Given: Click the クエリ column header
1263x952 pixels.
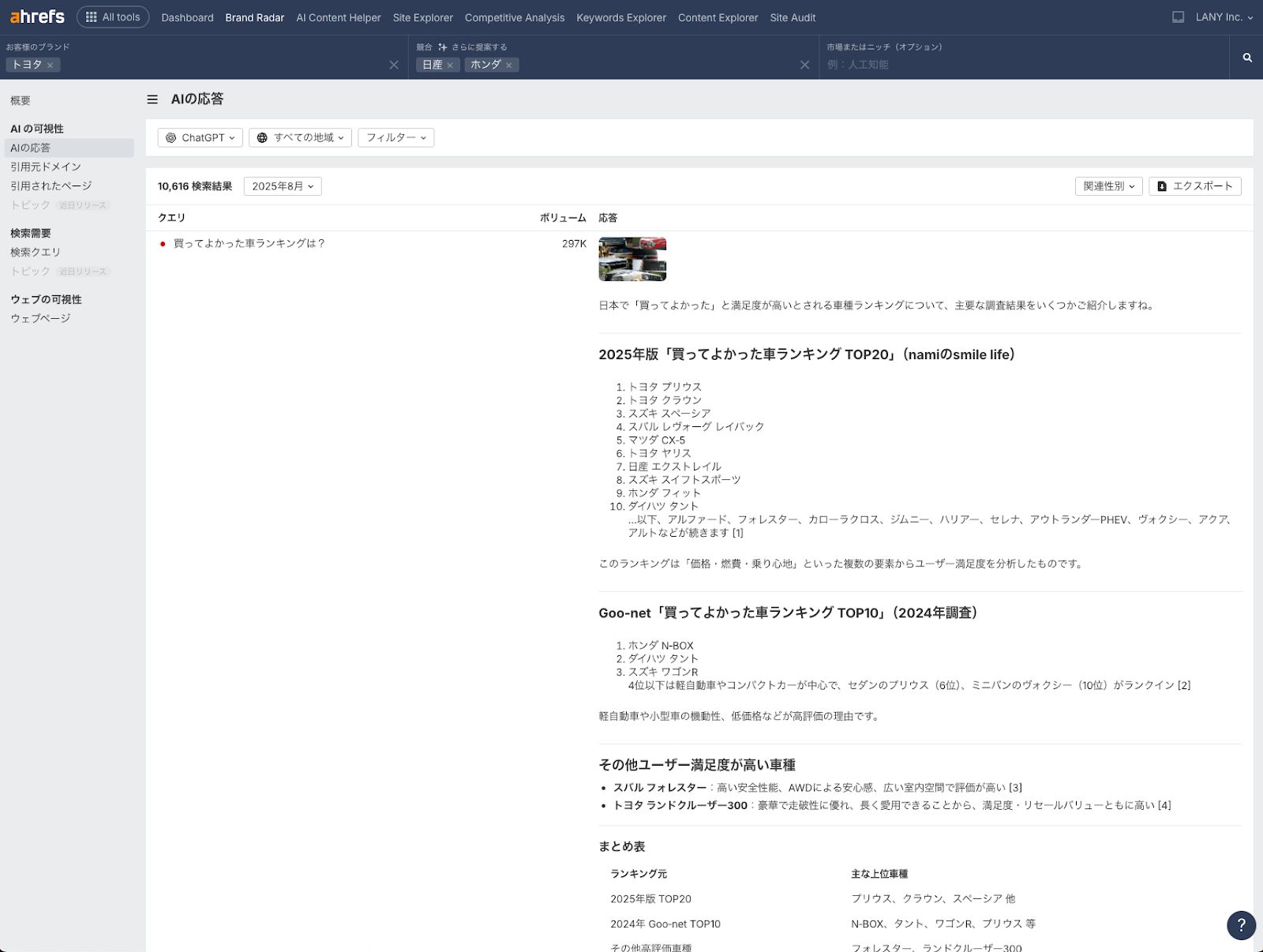Looking at the screenshot, I should coord(171,218).
